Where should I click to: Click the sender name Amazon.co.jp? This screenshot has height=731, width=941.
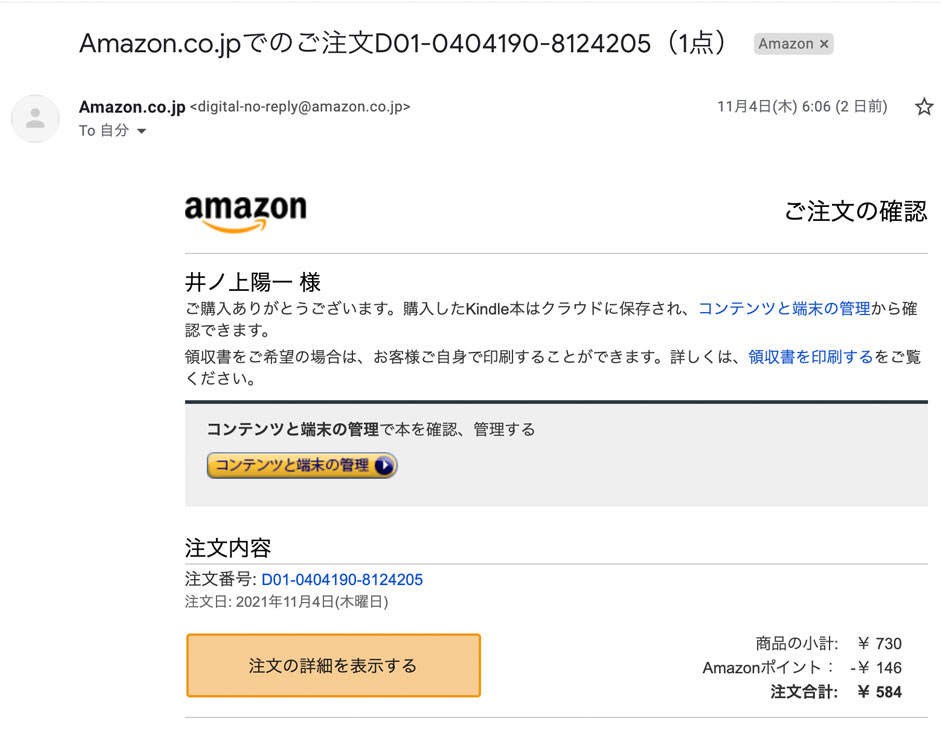132,107
